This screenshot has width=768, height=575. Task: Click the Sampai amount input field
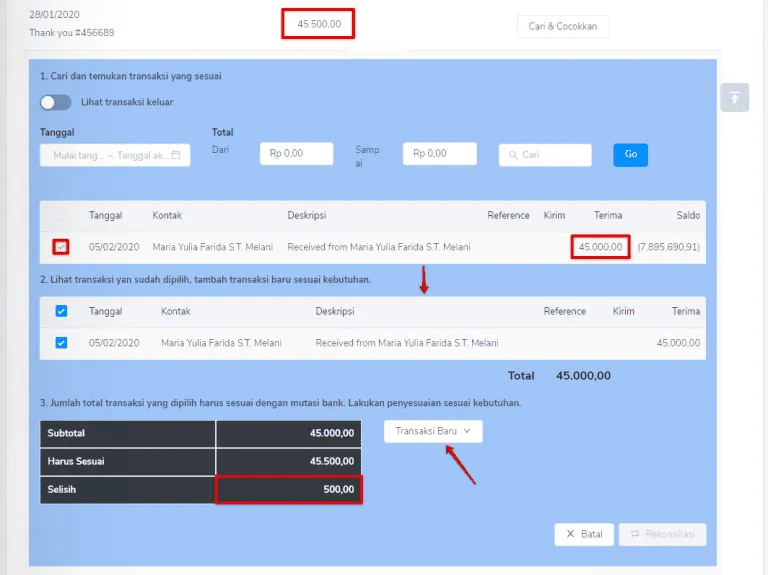point(438,154)
